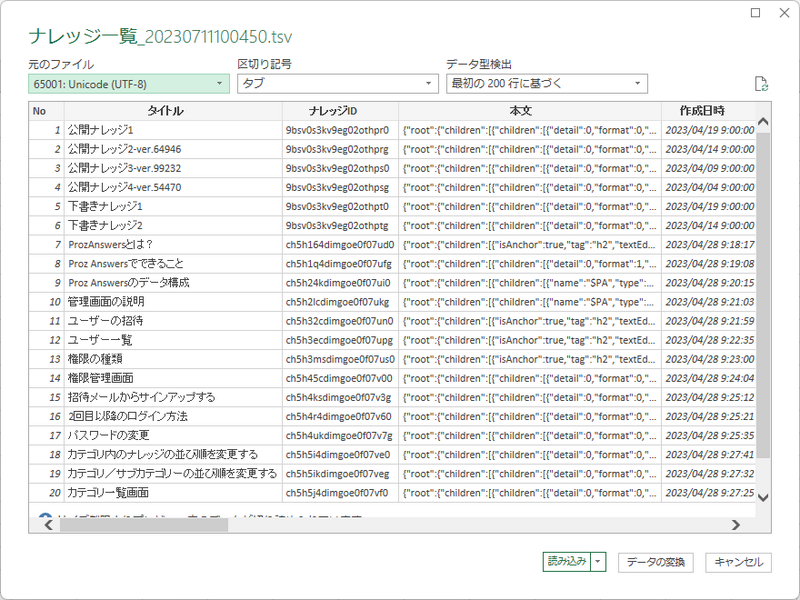Click the refresh preview file icon

click(761, 84)
